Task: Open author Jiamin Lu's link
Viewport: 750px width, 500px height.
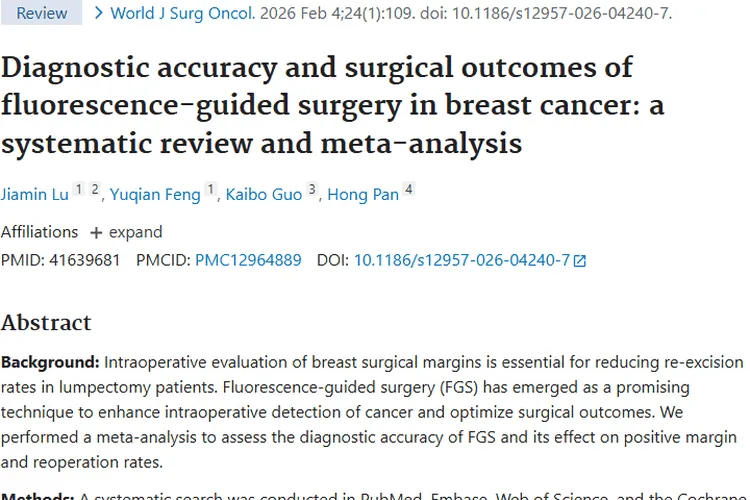Action: (x=35, y=194)
